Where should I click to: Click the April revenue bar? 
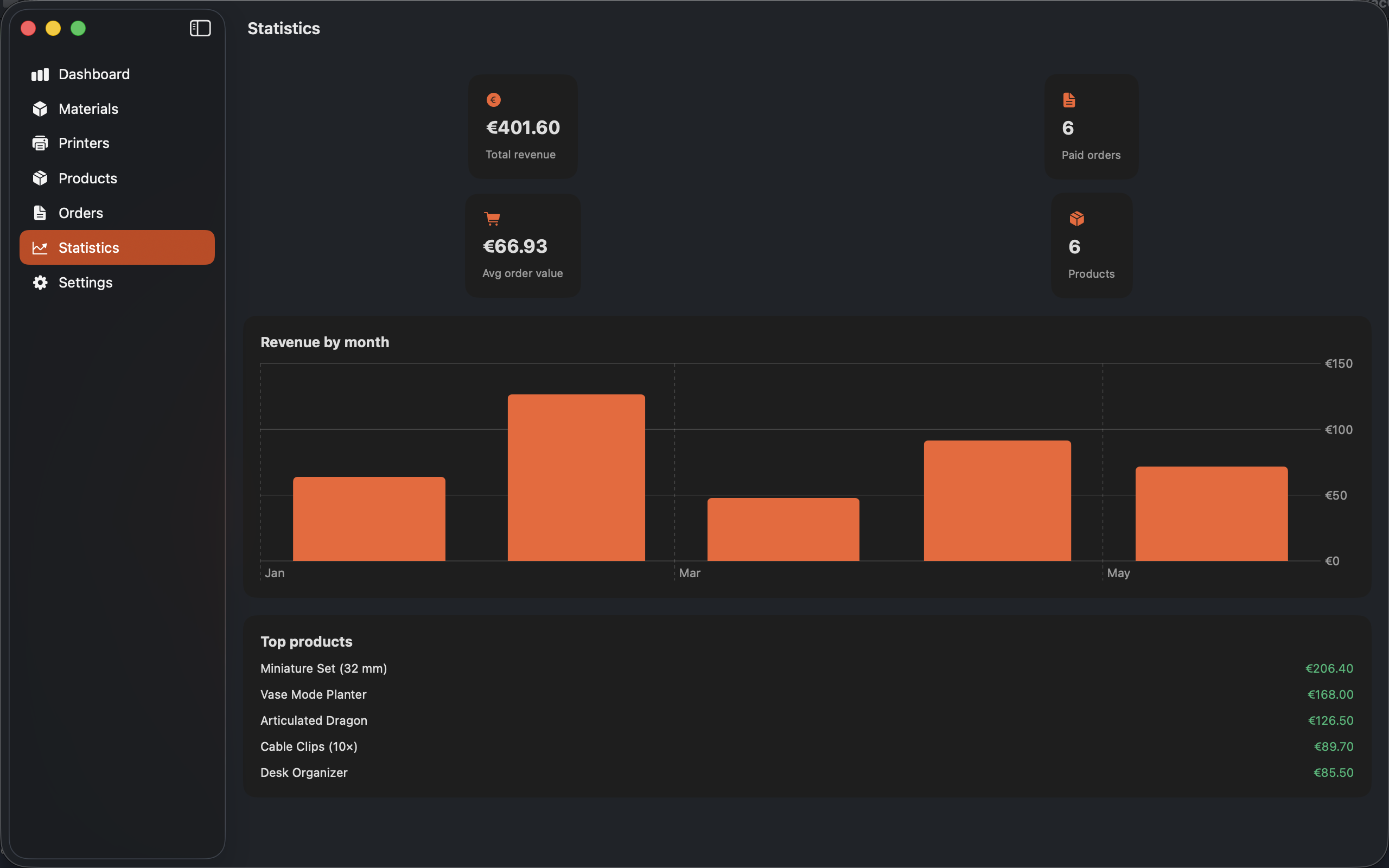click(x=998, y=501)
